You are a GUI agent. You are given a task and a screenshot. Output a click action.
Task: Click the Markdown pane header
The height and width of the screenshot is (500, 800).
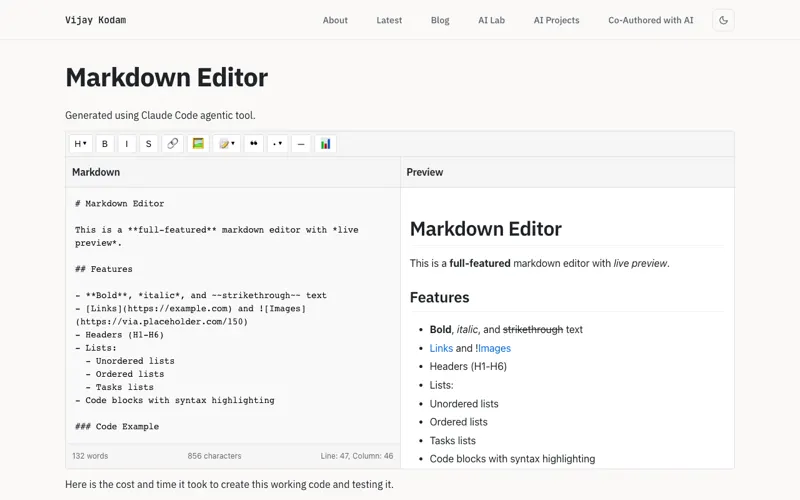[x=233, y=172]
